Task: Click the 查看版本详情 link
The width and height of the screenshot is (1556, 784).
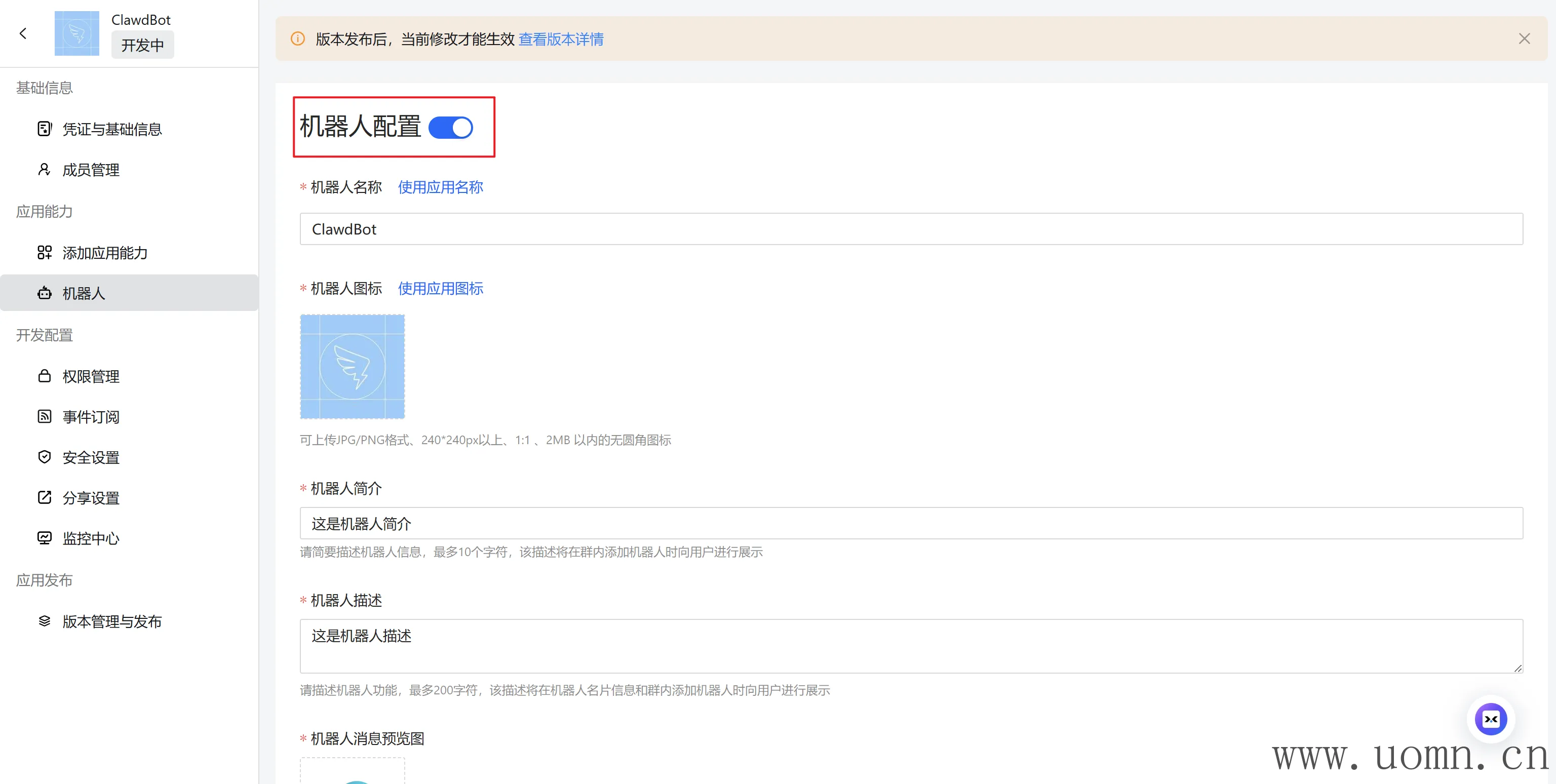Action: [x=561, y=40]
